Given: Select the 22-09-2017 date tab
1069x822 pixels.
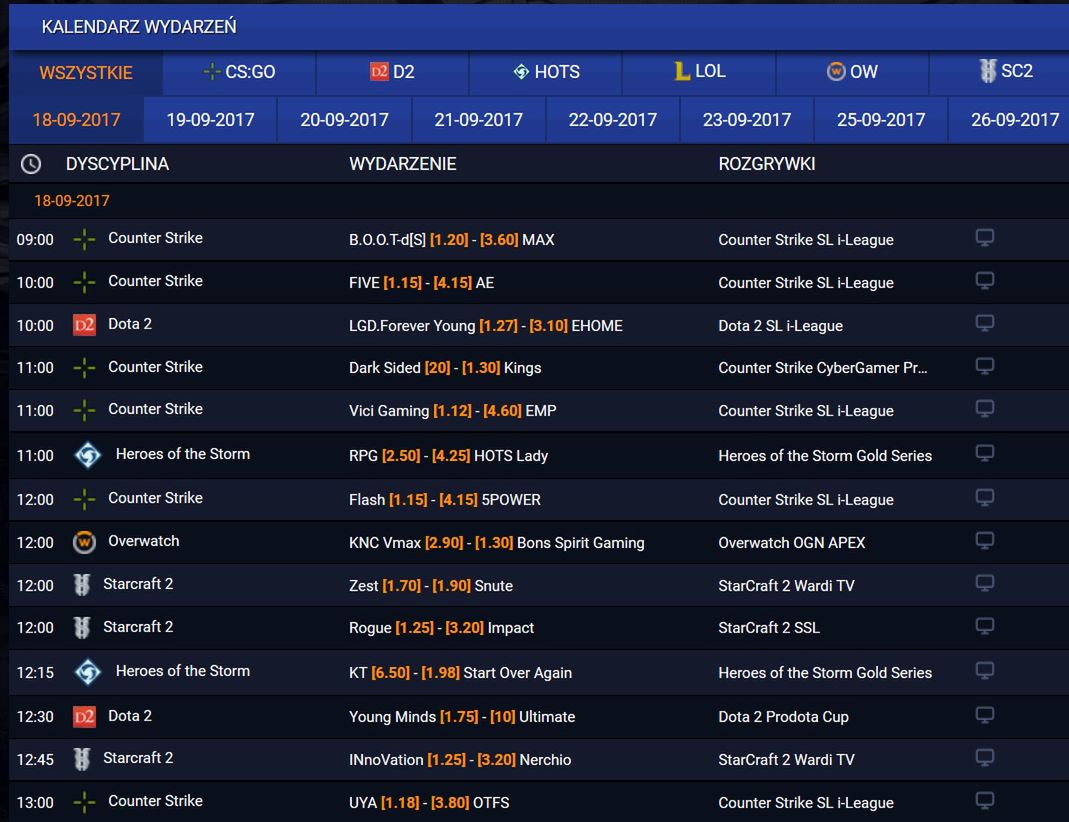Looking at the screenshot, I should tap(613, 120).
